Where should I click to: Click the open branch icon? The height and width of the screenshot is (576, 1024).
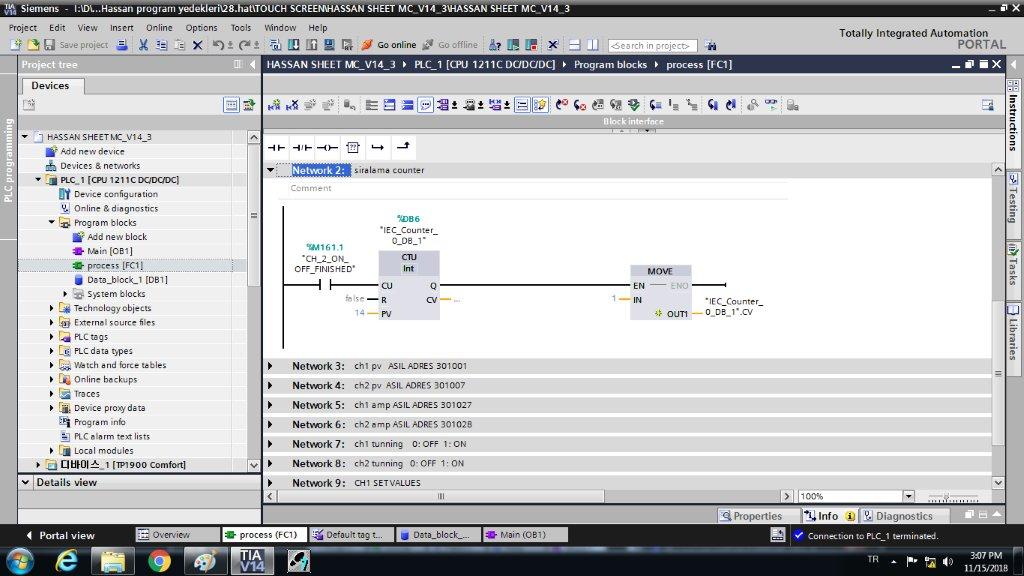[377, 148]
